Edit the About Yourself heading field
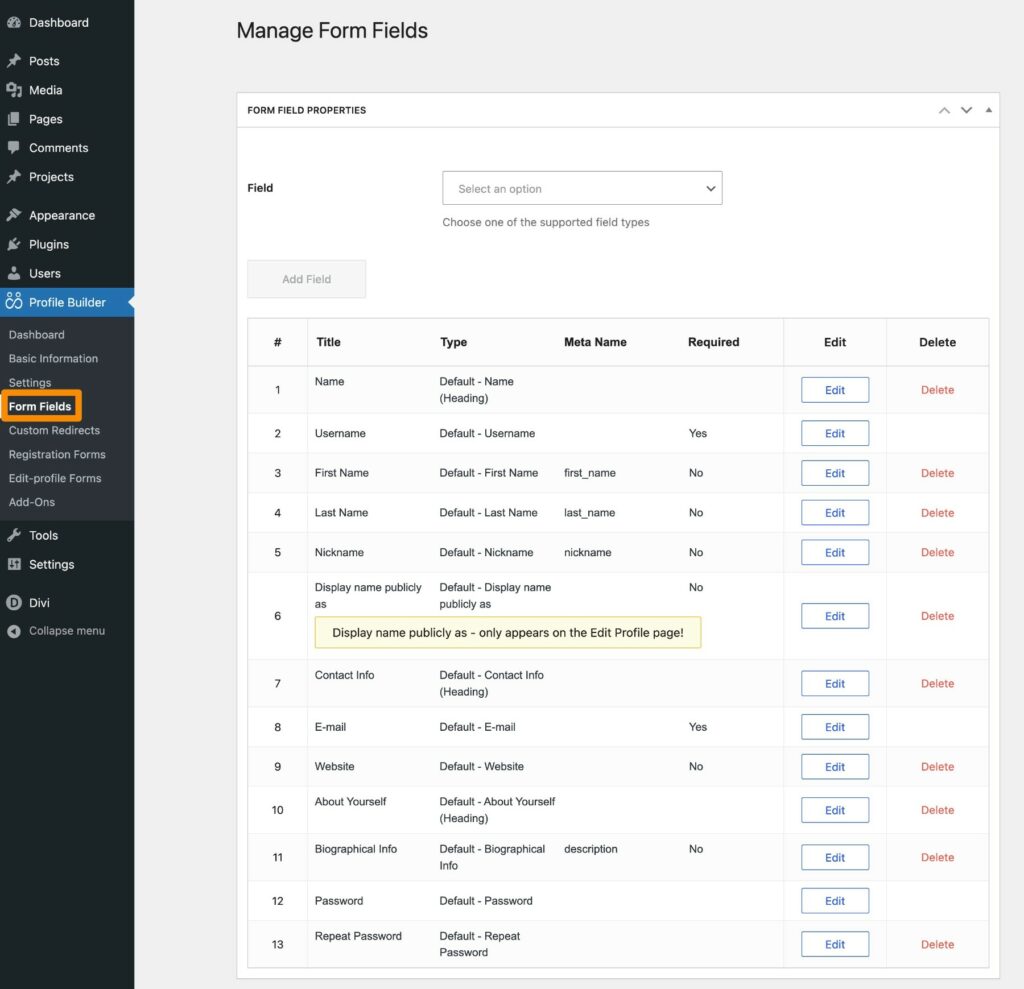 835,810
